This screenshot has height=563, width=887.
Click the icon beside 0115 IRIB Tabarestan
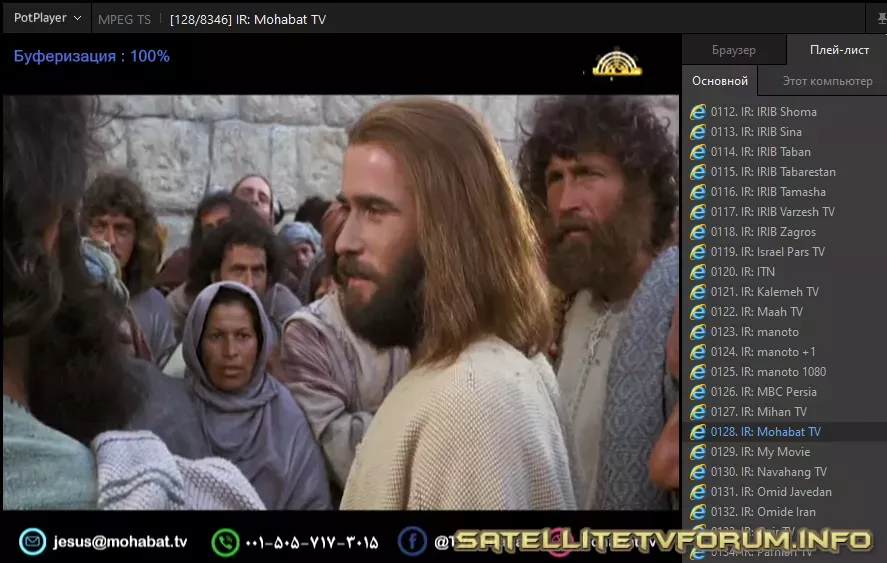(x=698, y=172)
